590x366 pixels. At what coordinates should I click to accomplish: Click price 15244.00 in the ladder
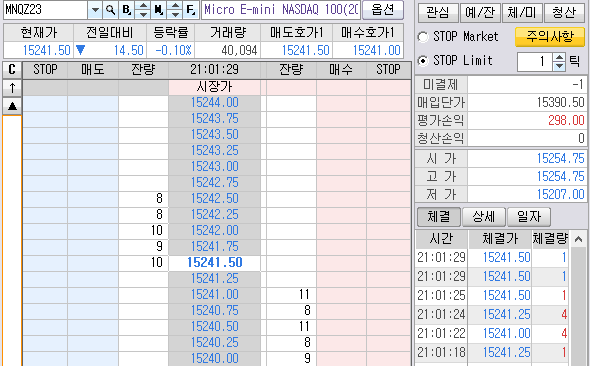click(214, 103)
